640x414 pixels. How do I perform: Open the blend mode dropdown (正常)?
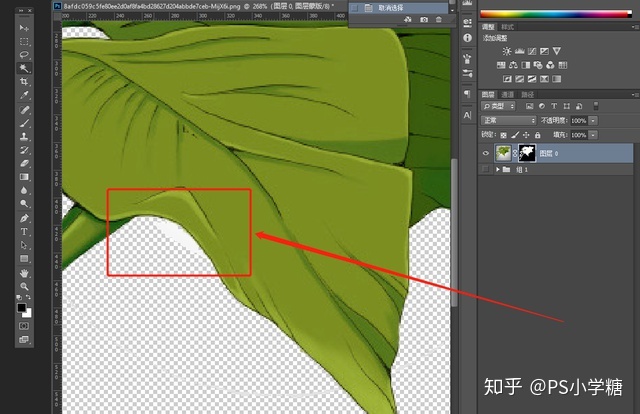(509, 120)
